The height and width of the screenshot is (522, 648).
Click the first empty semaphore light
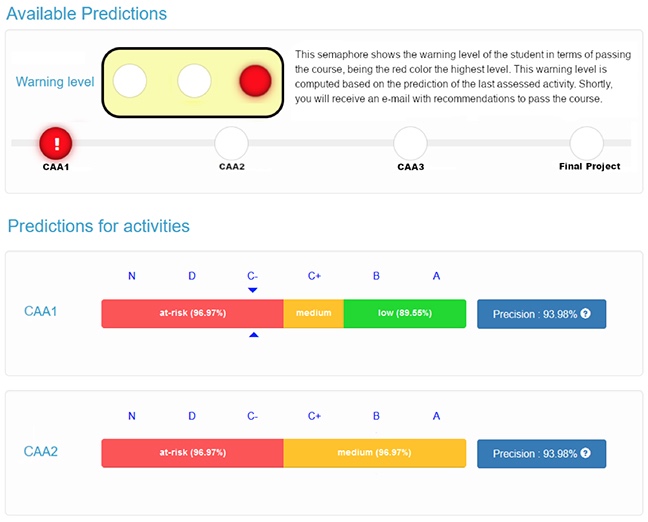[x=131, y=81]
